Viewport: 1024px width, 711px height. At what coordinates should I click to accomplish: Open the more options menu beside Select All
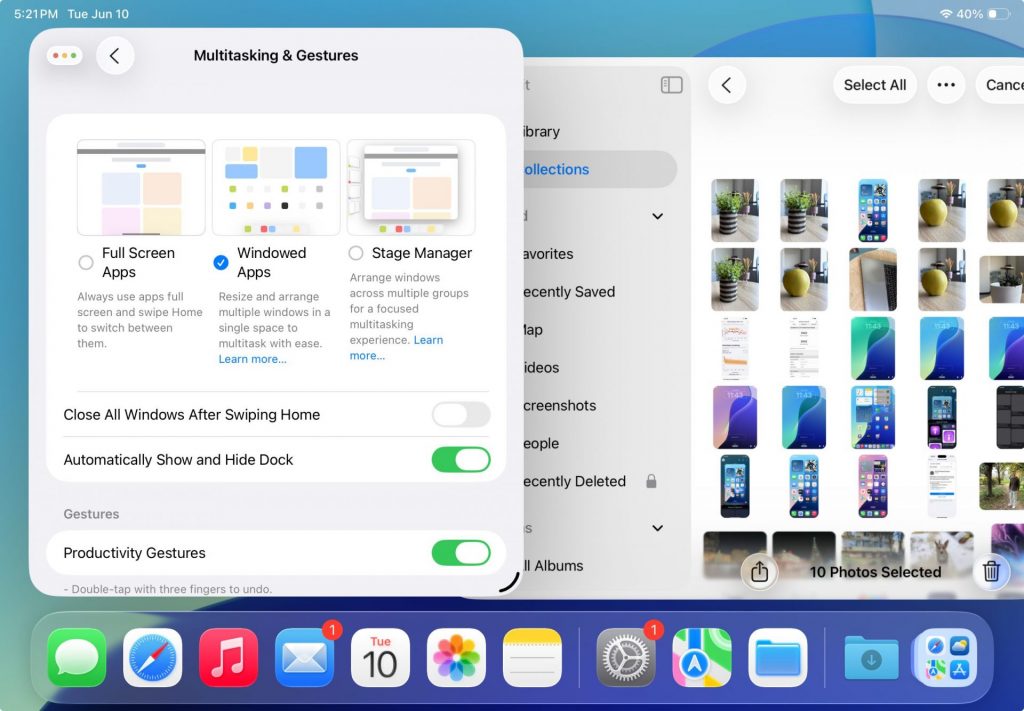946,85
